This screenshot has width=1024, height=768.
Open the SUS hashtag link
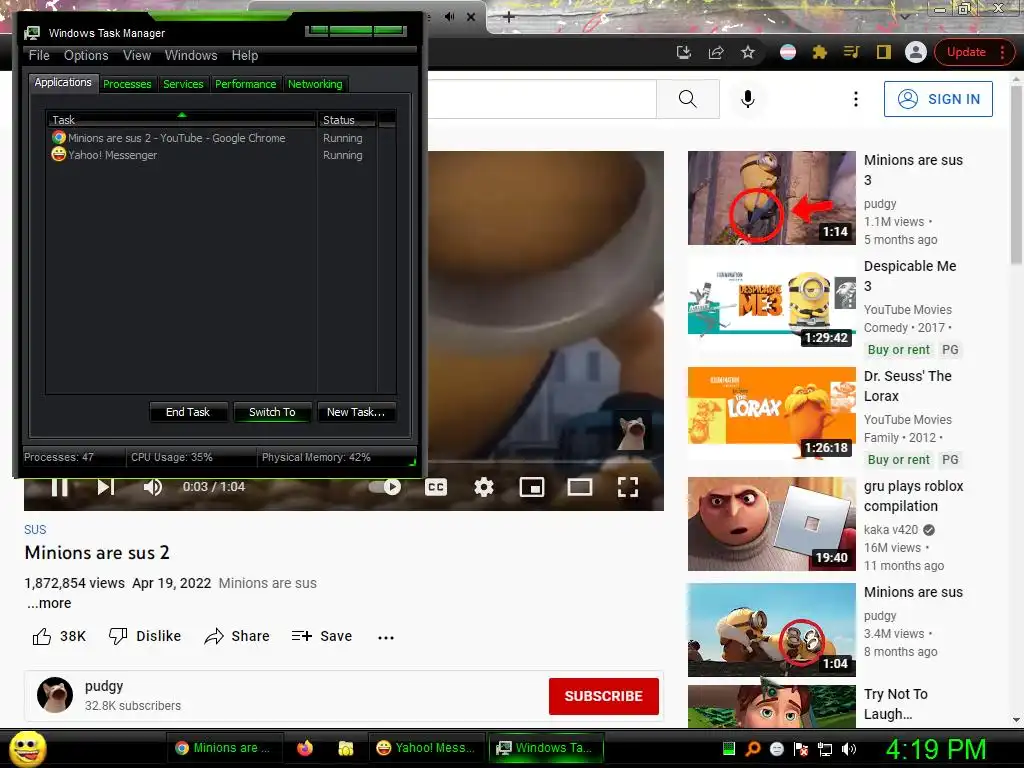click(35, 530)
